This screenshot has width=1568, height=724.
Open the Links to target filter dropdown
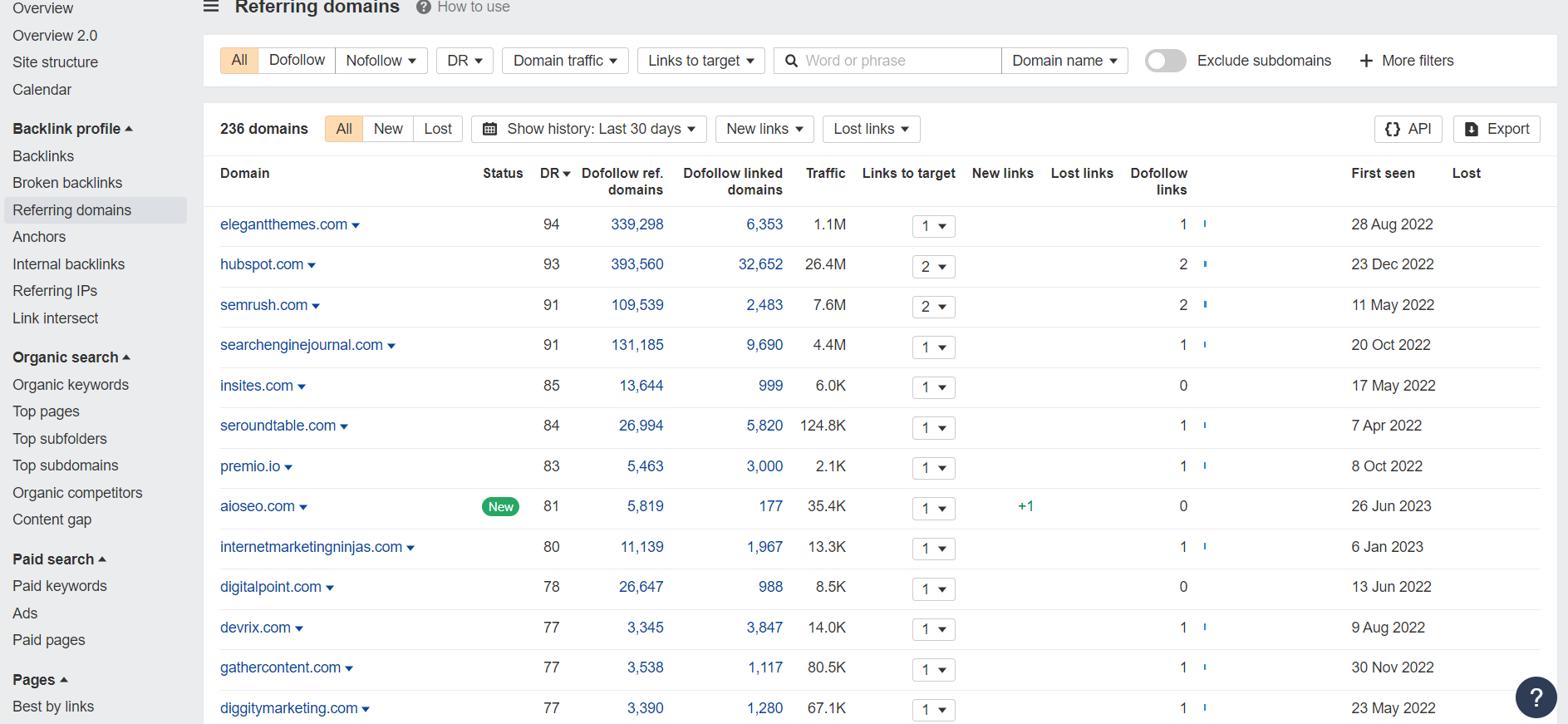click(x=701, y=61)
